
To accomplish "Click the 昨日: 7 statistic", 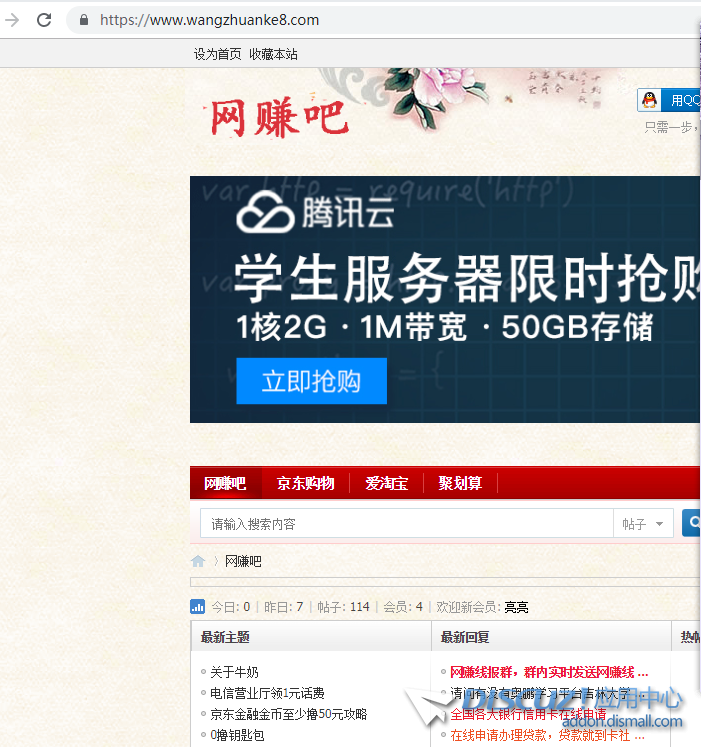I will click(284, 607).
